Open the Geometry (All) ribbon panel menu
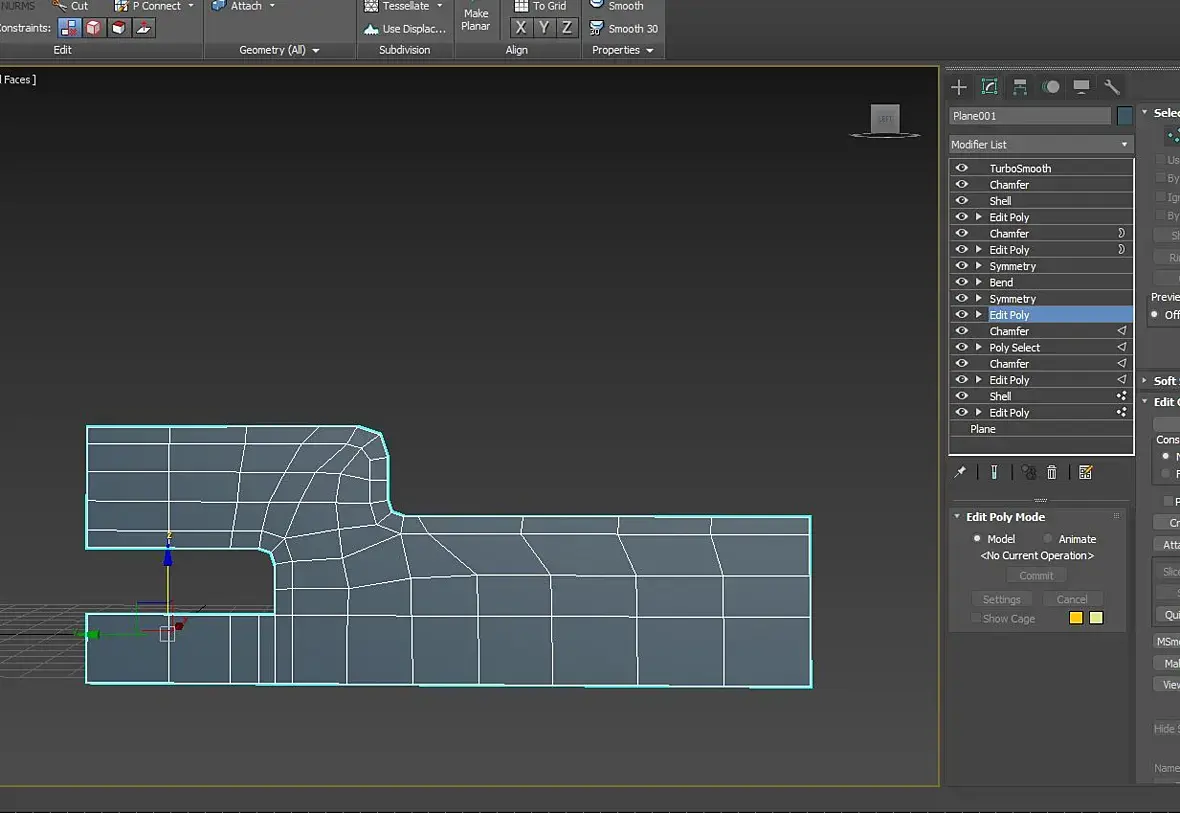Viewport: 1180px width, 813px height. click(x=280, y=50)
